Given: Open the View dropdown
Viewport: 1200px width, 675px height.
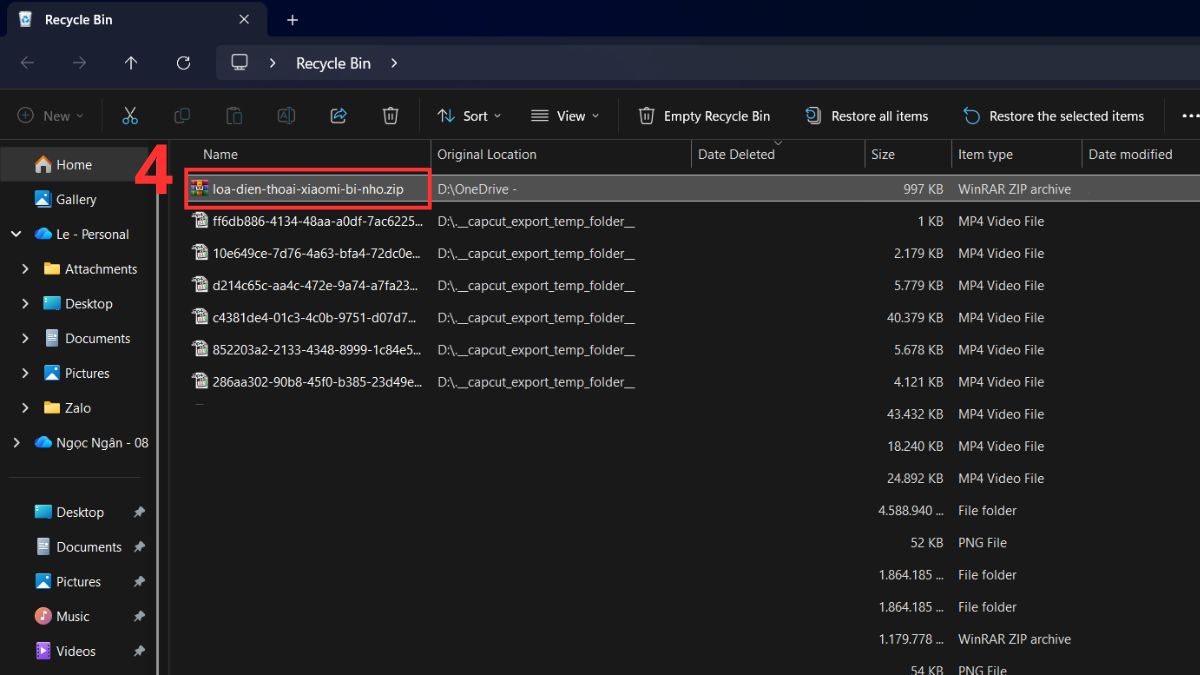Looking at the screenshot, I should click(x=564, y=115).
